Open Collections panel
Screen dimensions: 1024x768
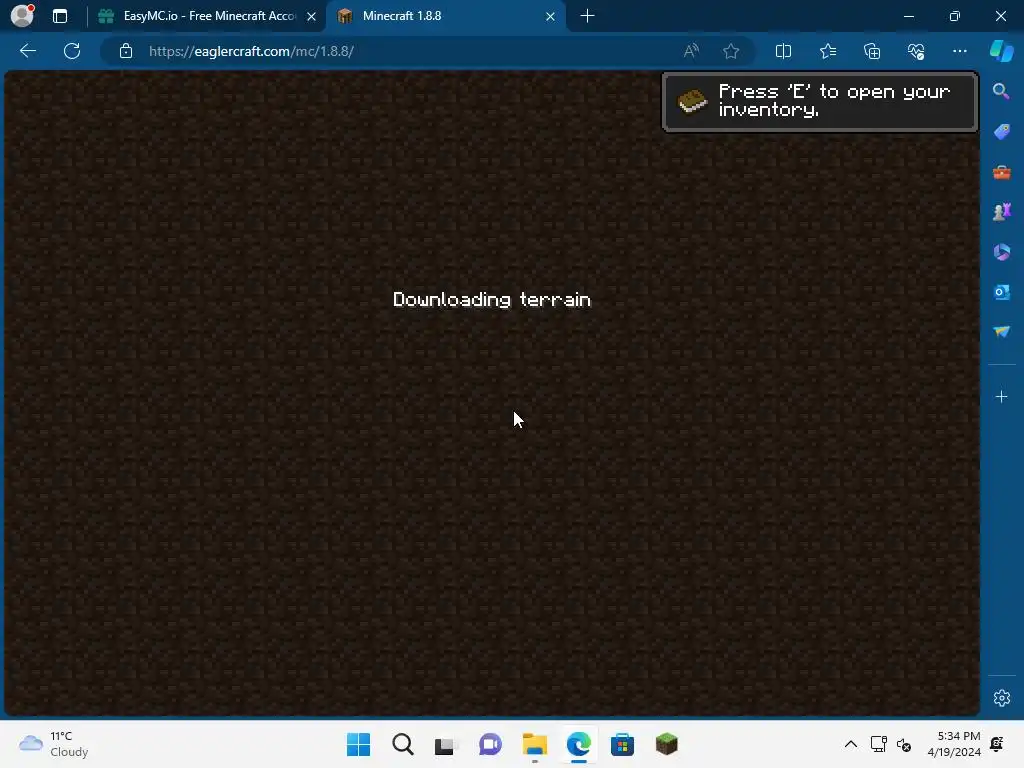(872, 51)
